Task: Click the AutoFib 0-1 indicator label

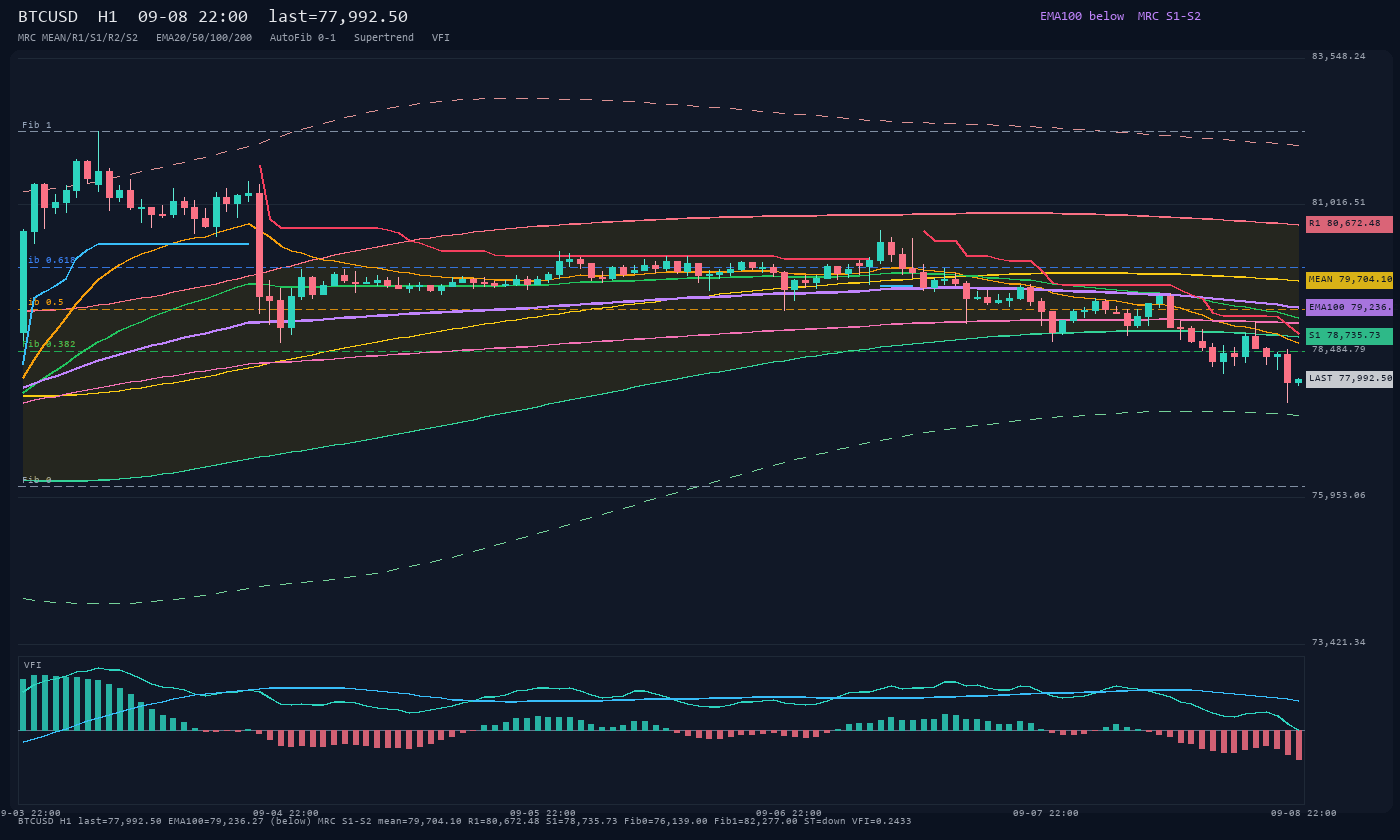Action: pyautogui.click(x=303, y=38)
